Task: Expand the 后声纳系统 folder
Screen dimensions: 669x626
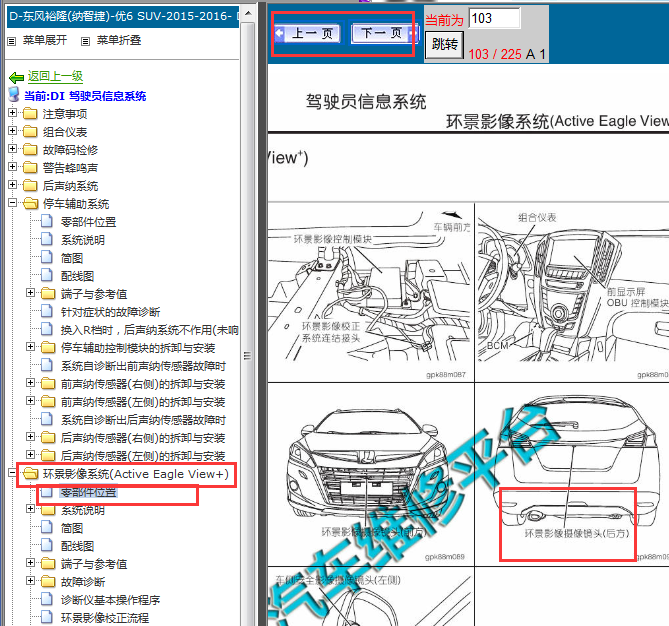Action: [12, 185]
